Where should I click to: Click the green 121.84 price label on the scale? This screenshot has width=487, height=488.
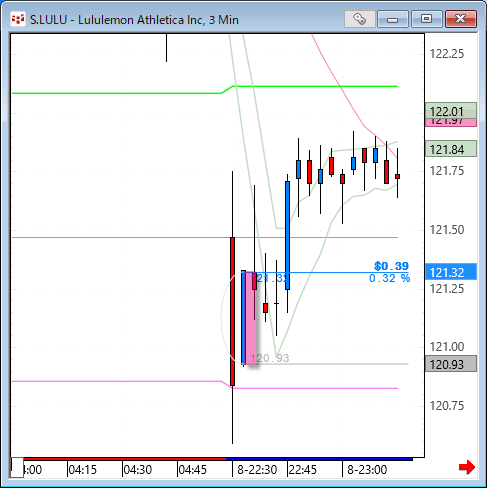click(451, 149)
